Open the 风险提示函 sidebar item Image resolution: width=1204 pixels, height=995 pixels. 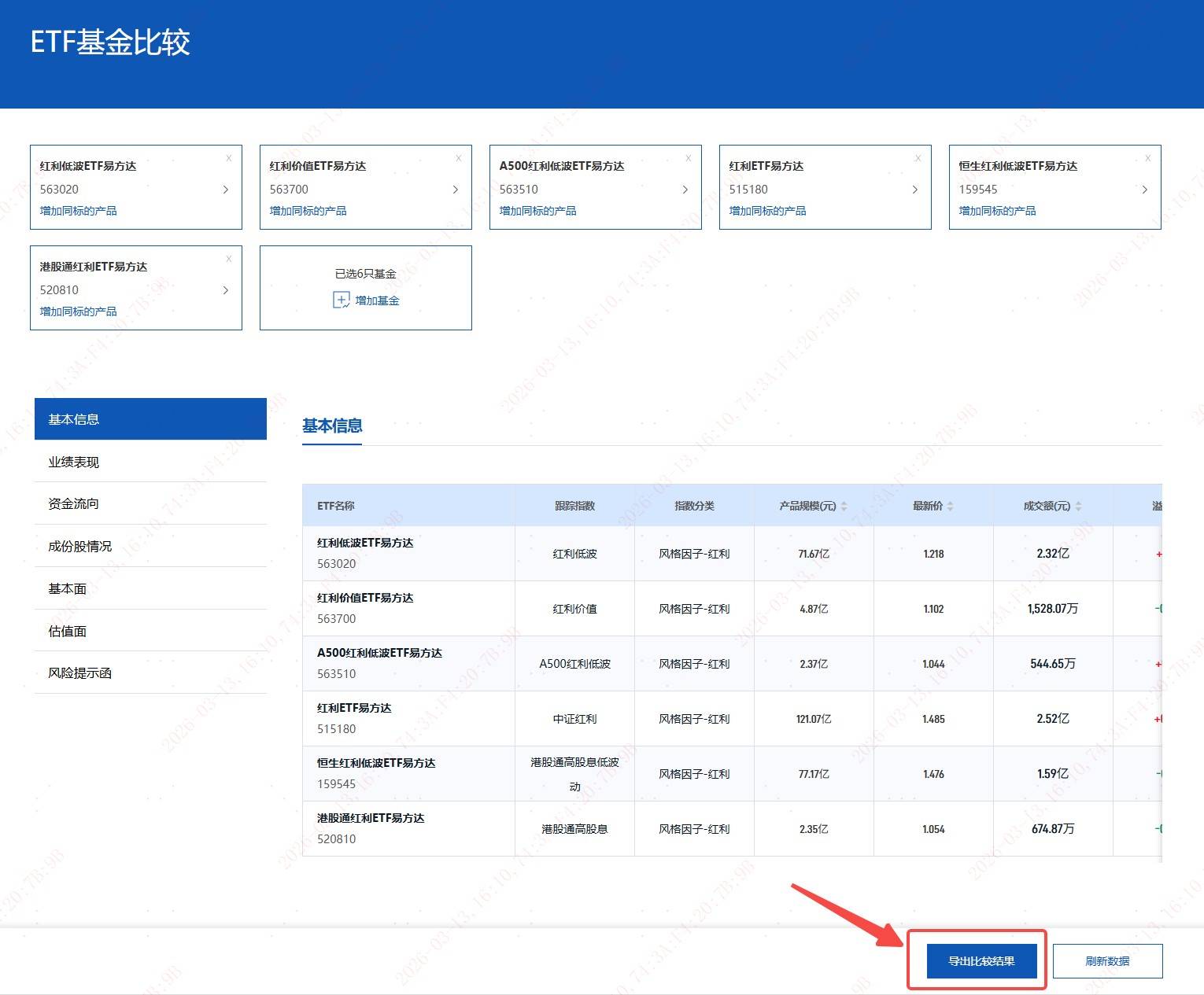[80, 673]
